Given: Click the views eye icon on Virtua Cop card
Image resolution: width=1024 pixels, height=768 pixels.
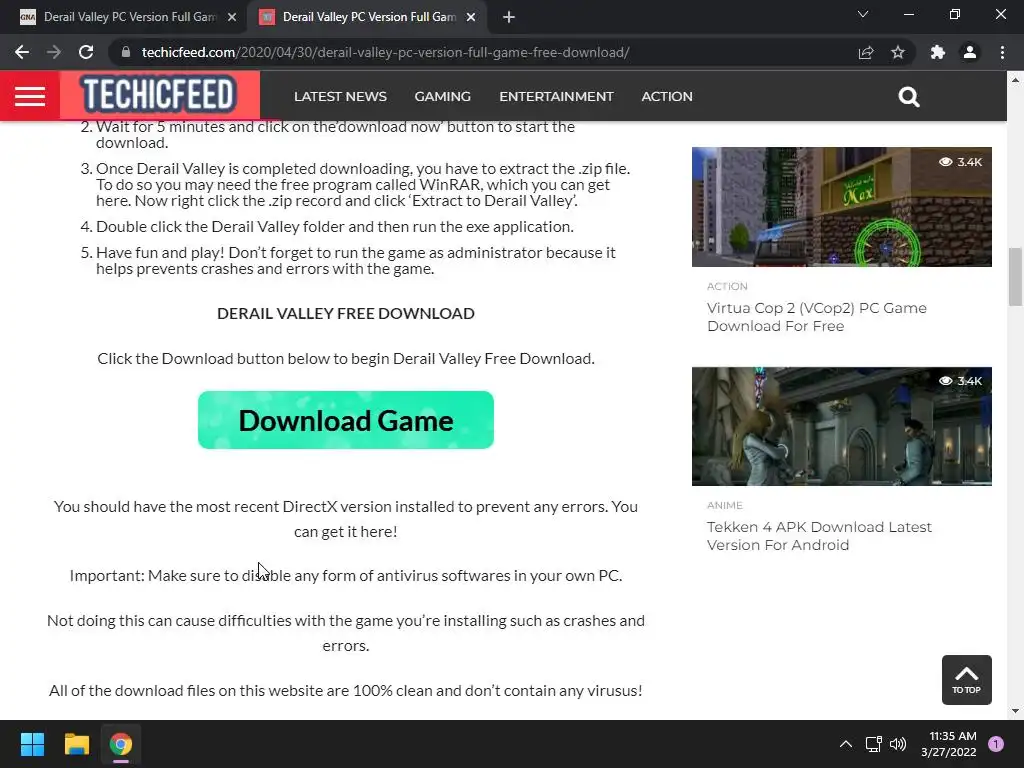Looking at the screenshot, I should (945, 162).
